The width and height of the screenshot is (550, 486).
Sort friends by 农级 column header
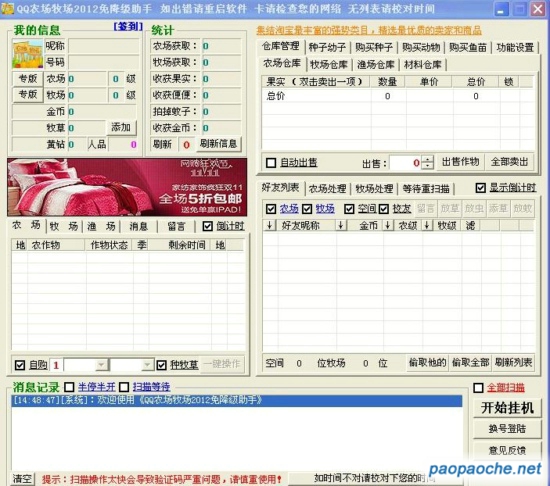click(408, 225)
